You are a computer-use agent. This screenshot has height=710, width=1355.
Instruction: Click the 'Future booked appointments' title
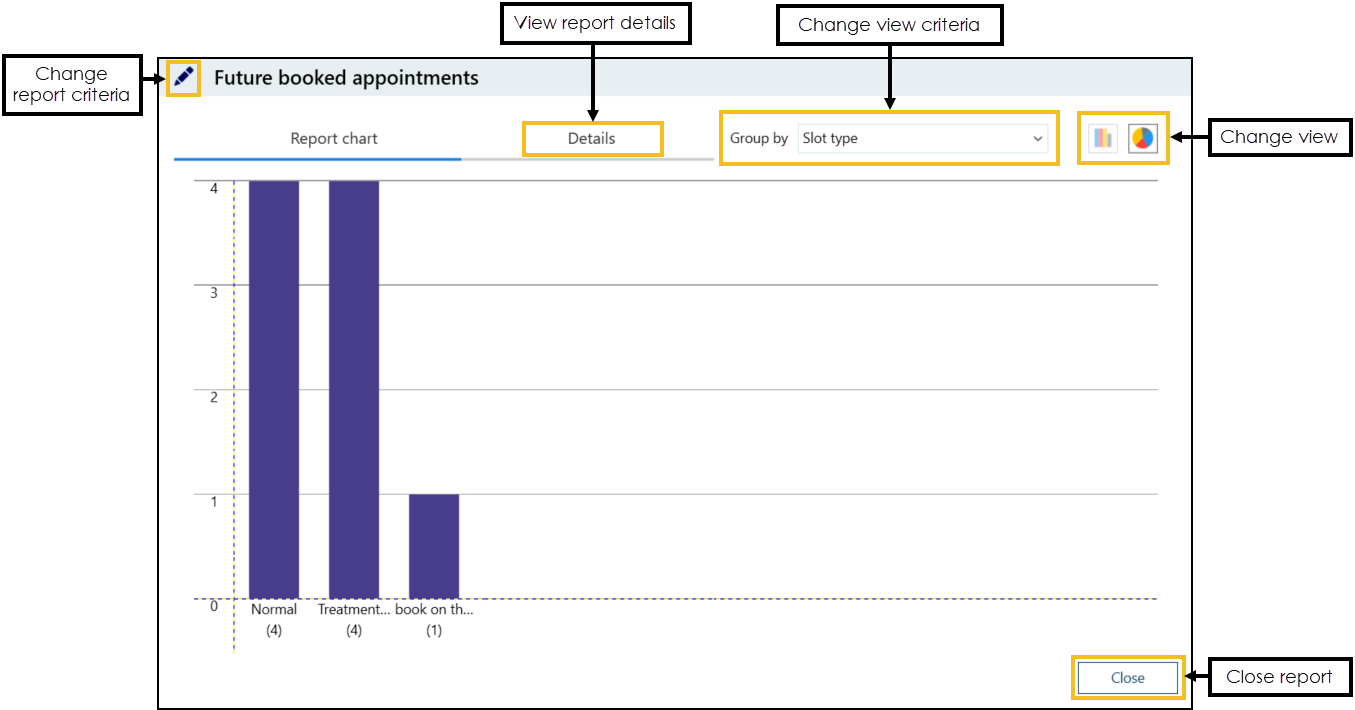[346, 78]
